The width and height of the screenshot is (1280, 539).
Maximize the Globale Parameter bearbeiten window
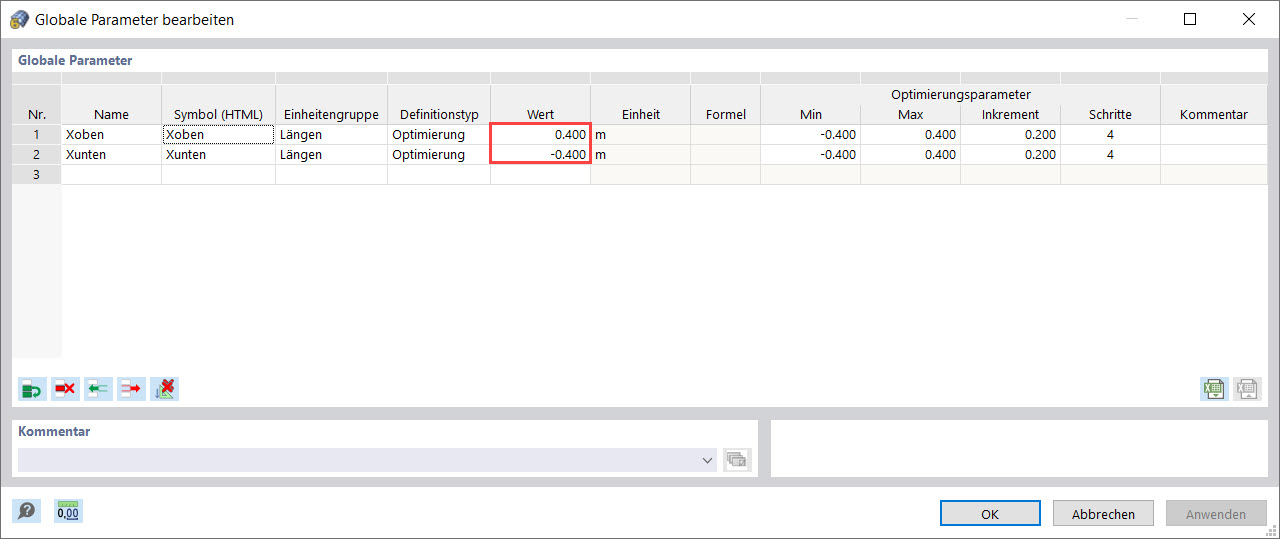[x=1190, y=19]
